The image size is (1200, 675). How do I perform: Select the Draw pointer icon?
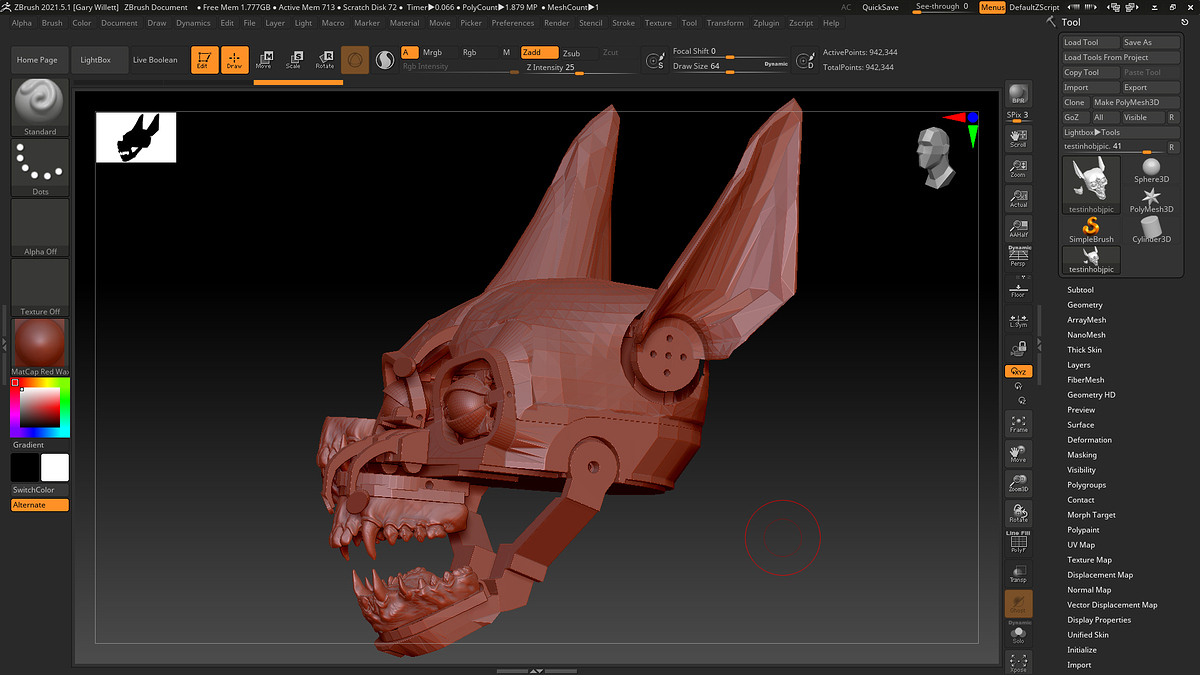pyautogui.click(x=234, y=60)
